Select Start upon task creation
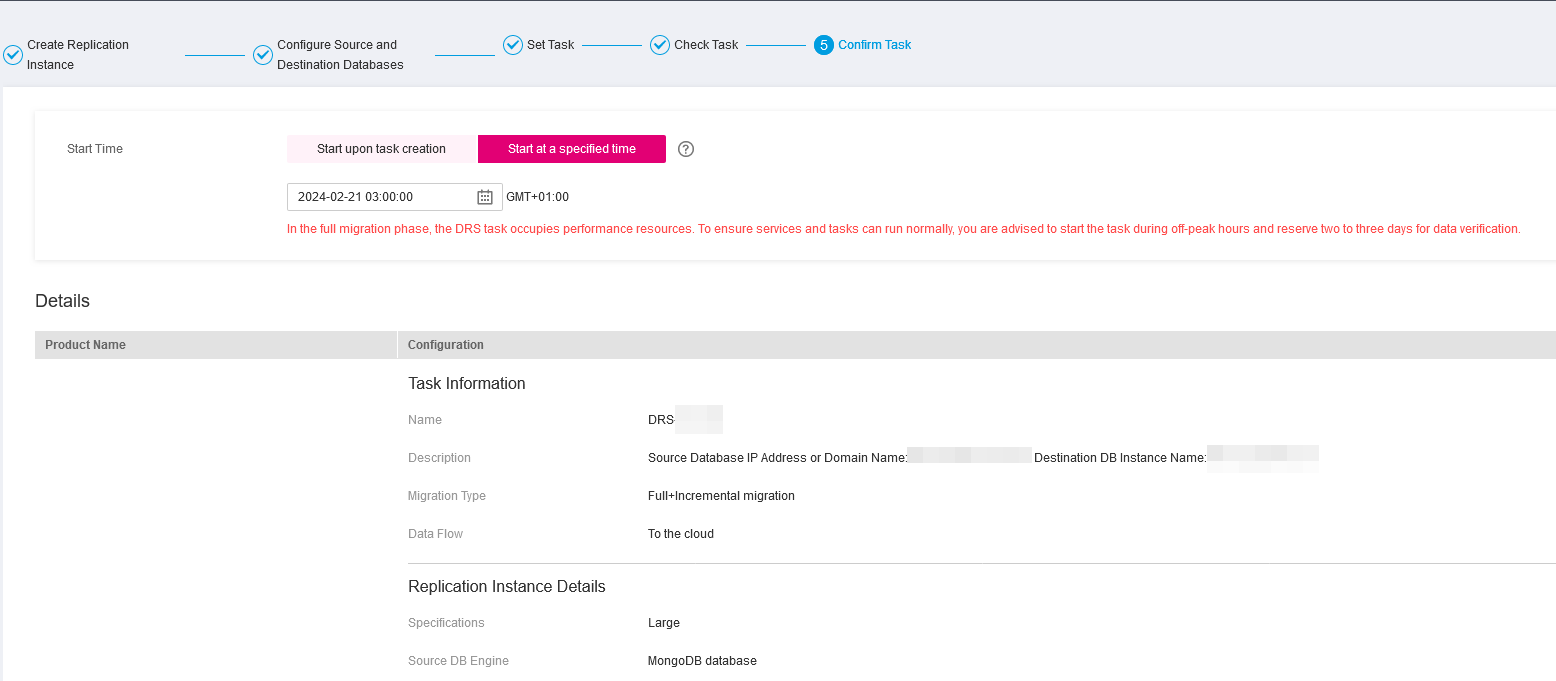This screenshot has width=1556, height=681. pyautogui.click(x=381, y=148)
